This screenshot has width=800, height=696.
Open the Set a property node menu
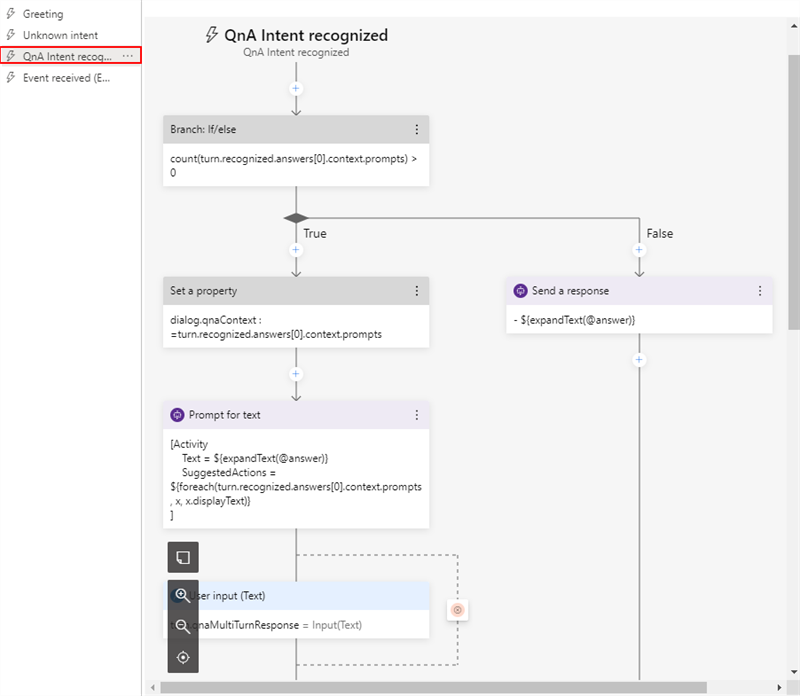click(418, 291)
